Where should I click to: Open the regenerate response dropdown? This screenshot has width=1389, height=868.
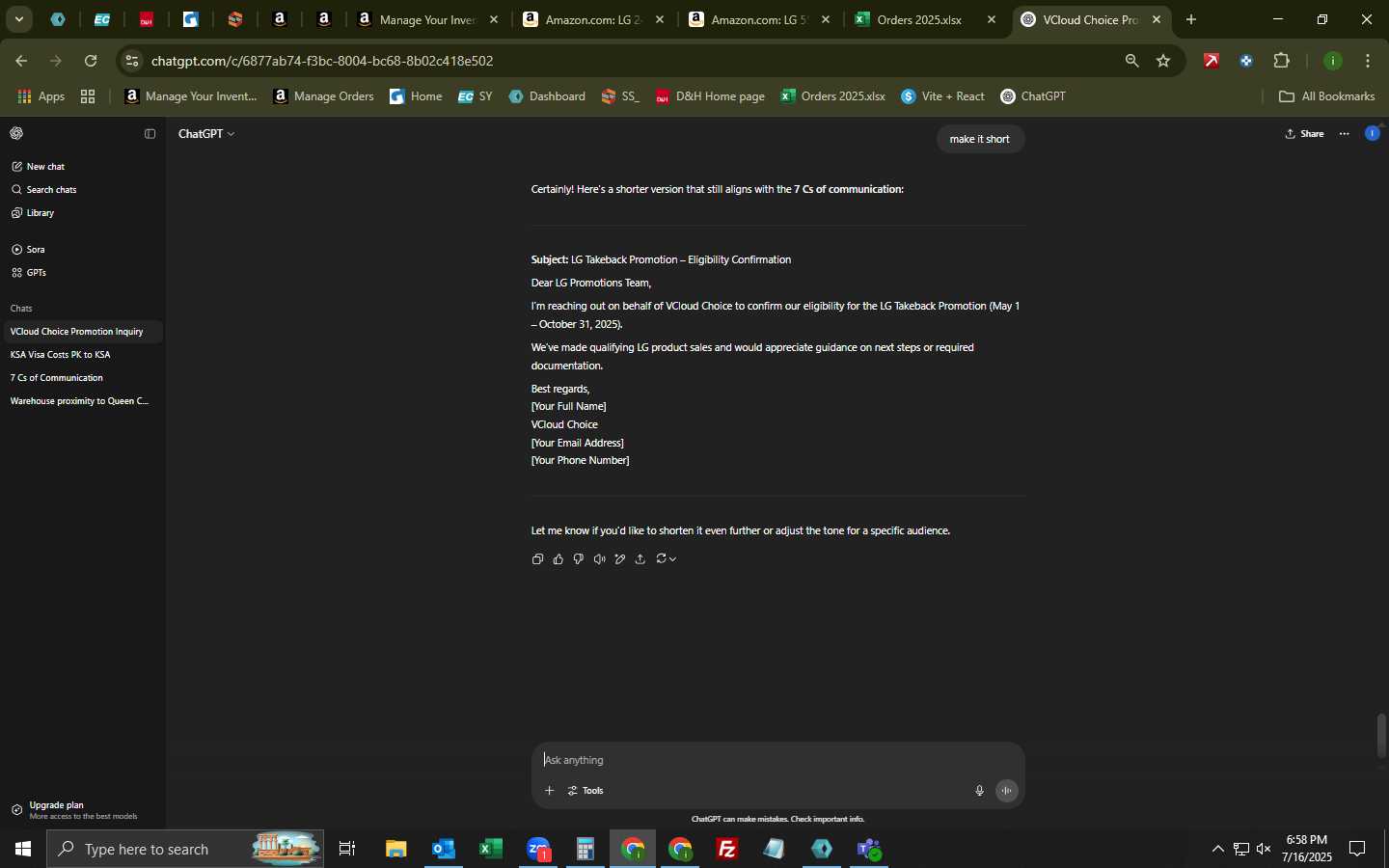pos(666,559)
